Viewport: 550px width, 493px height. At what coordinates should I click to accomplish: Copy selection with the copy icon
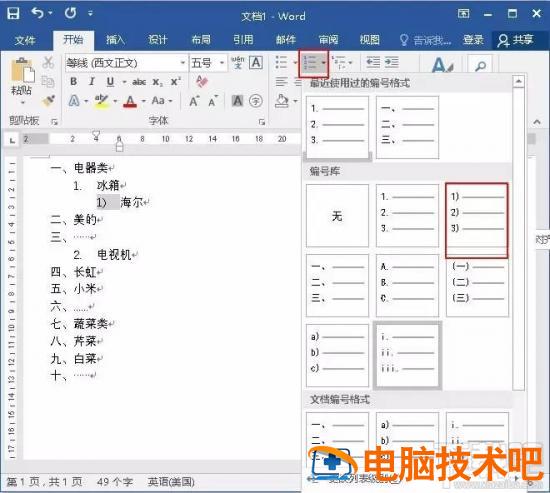(x=48, y=81)
